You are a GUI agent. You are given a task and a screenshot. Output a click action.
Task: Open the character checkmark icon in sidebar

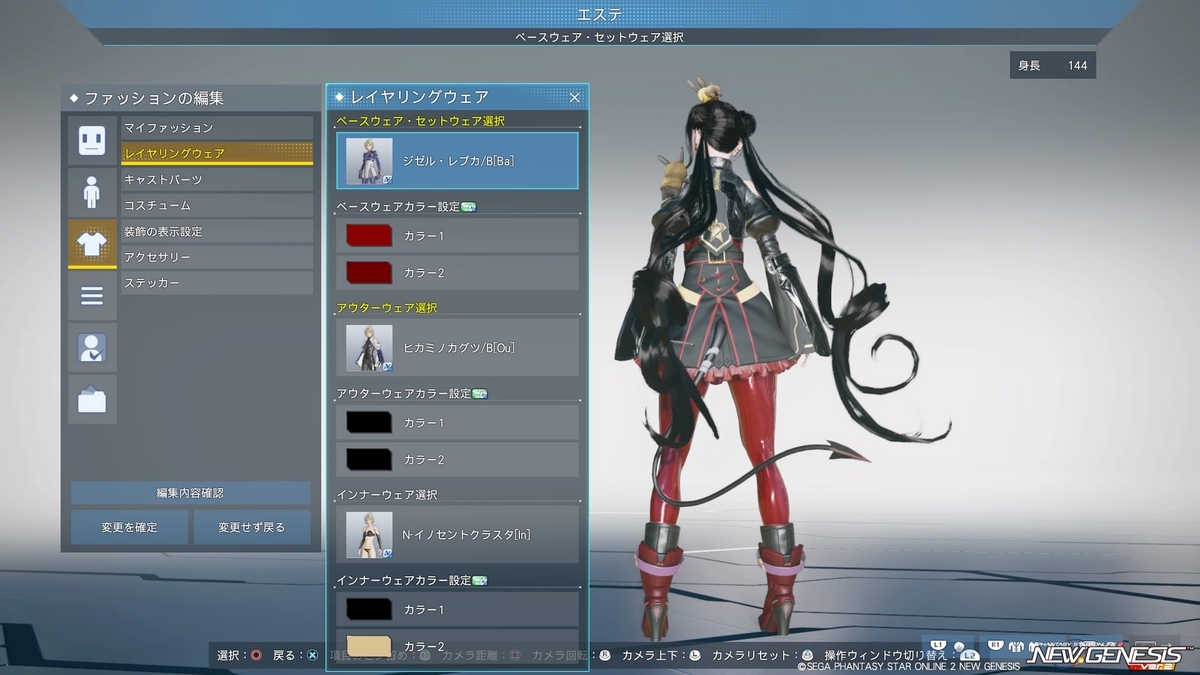coord(92,348)
